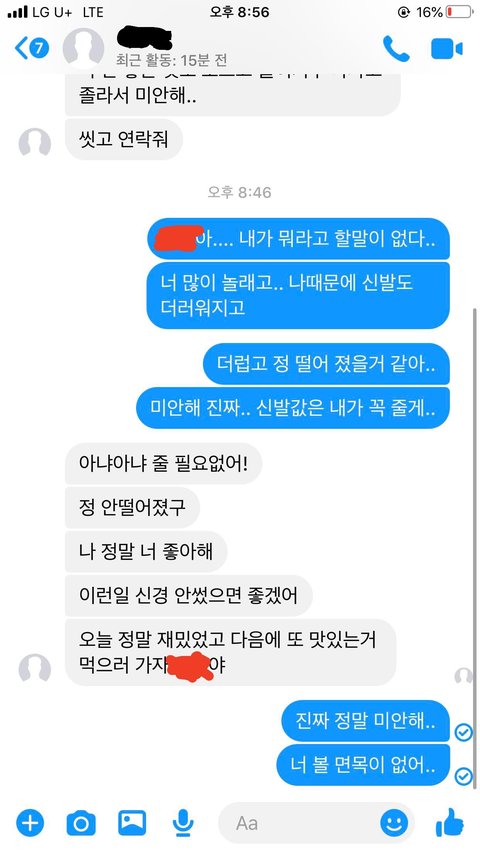Send a thumbs-up like

click(450, 822)
